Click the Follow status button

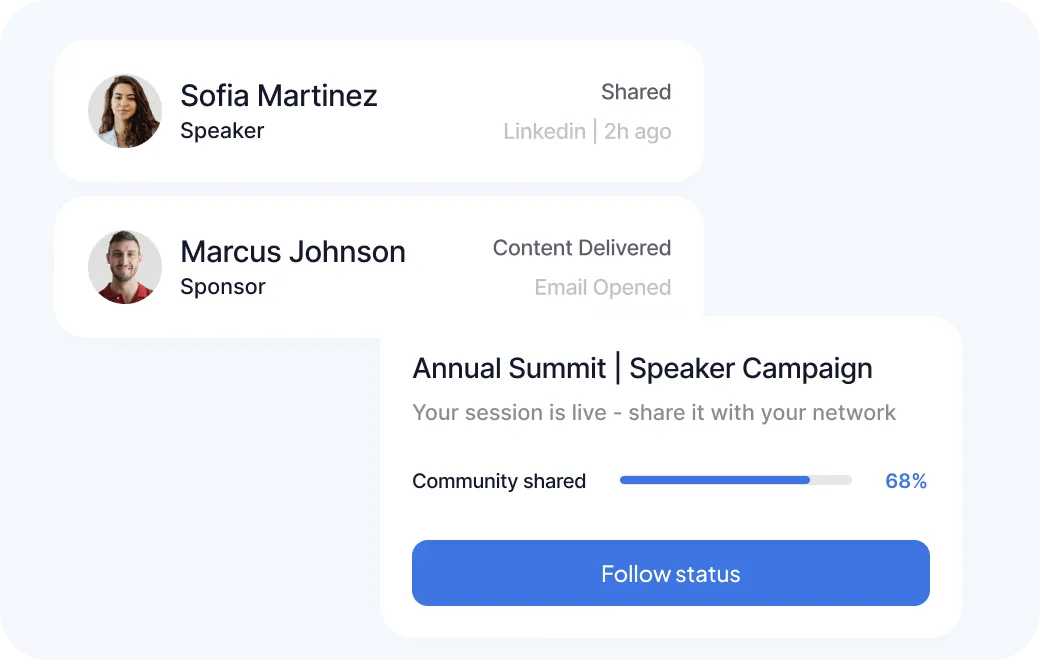(671, 573)
